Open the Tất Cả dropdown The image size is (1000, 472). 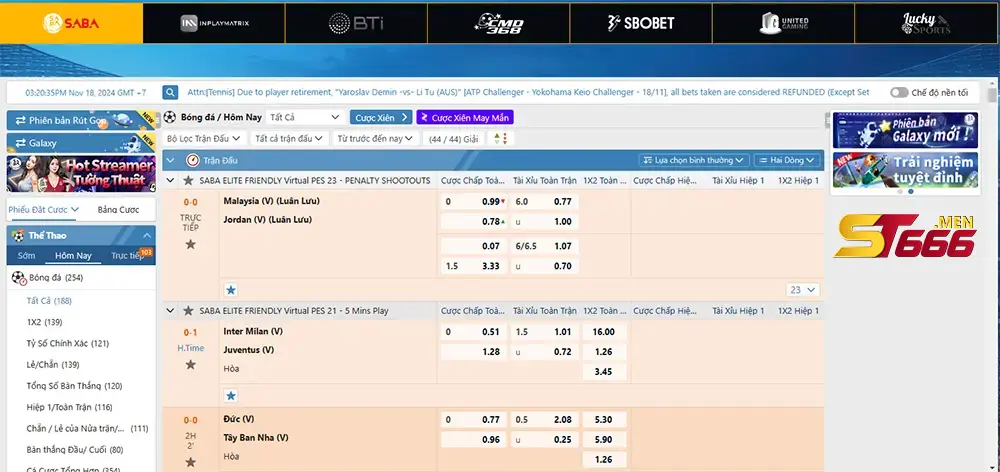(x=304, y=117)
